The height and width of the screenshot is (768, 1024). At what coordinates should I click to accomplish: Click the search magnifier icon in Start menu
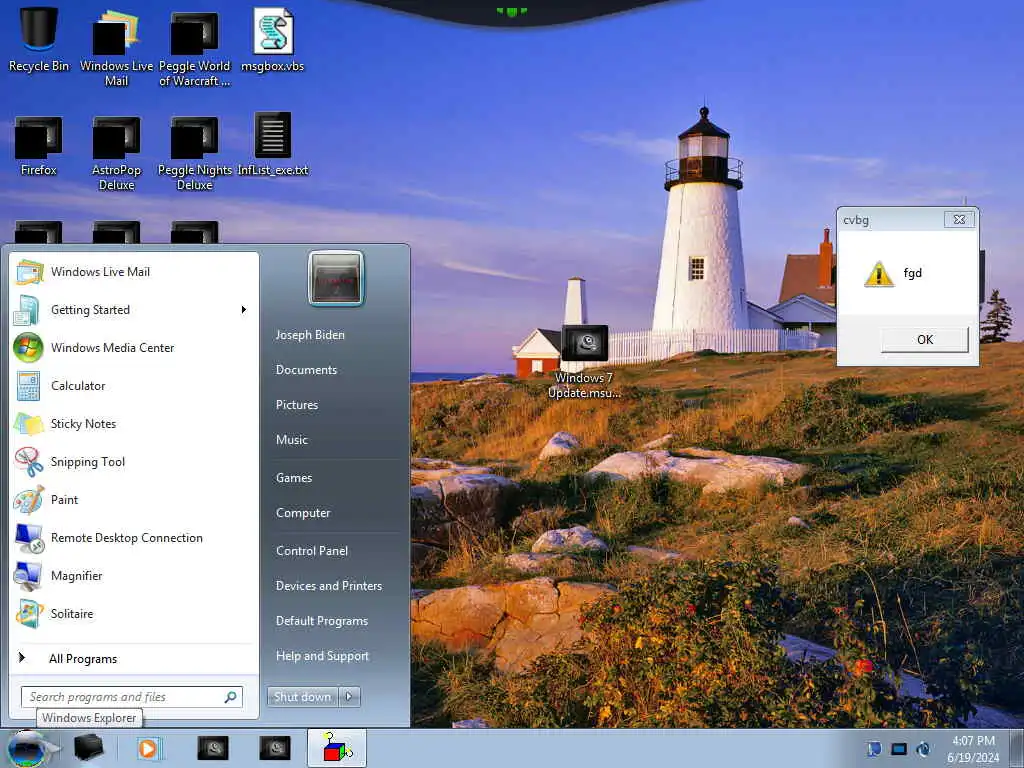click(231, 697)
